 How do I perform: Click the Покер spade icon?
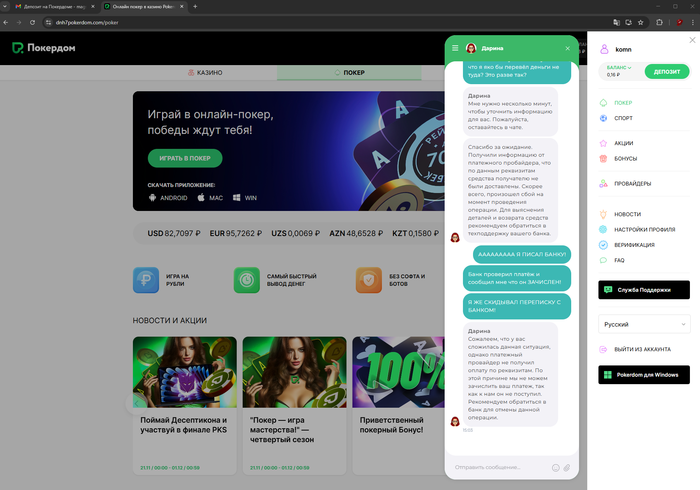(x=603, y=103)
